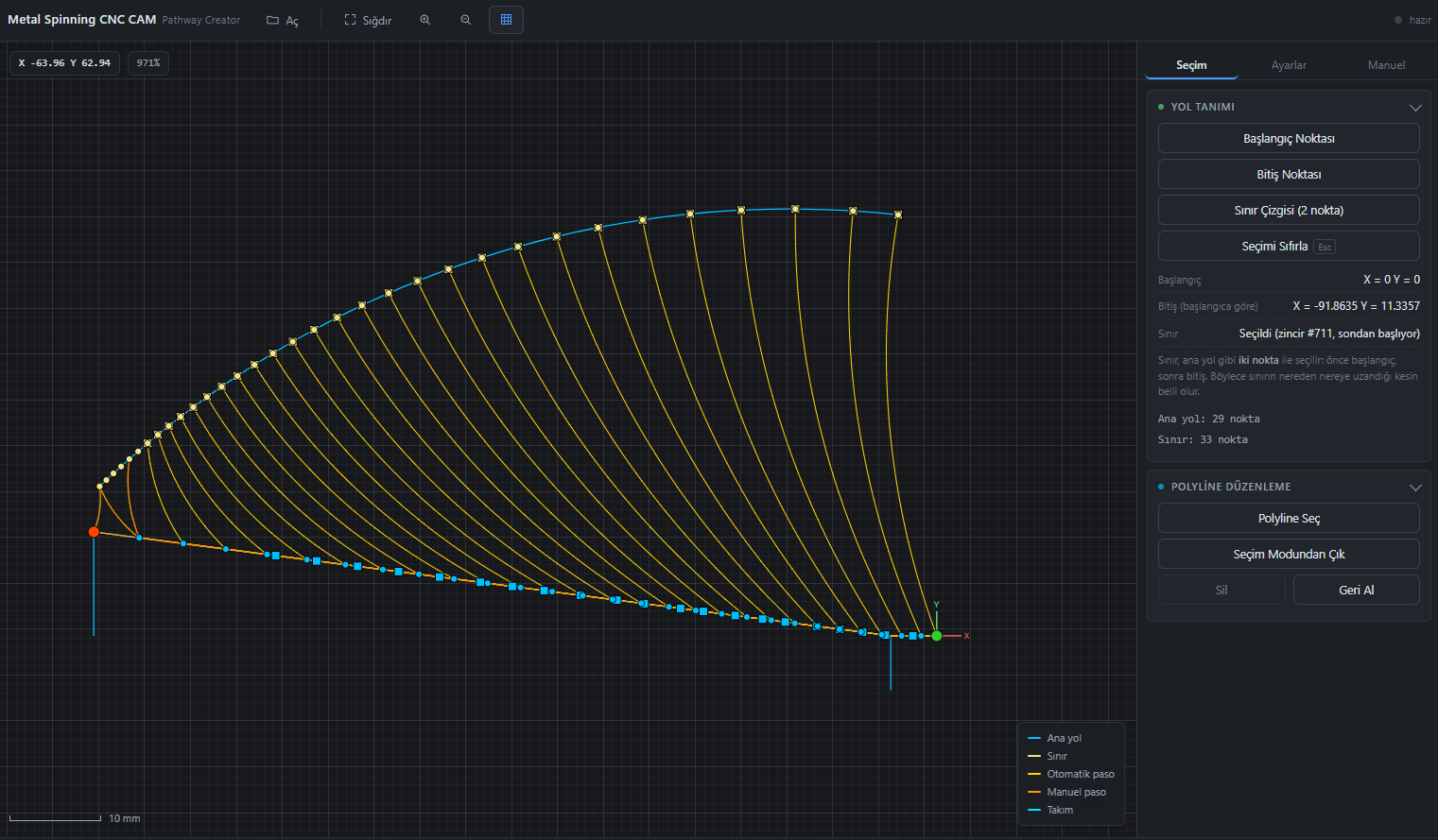Click the Metal Spinning CNC CAM title
This screenshot has width=1438, height=840.
(81, 19)
